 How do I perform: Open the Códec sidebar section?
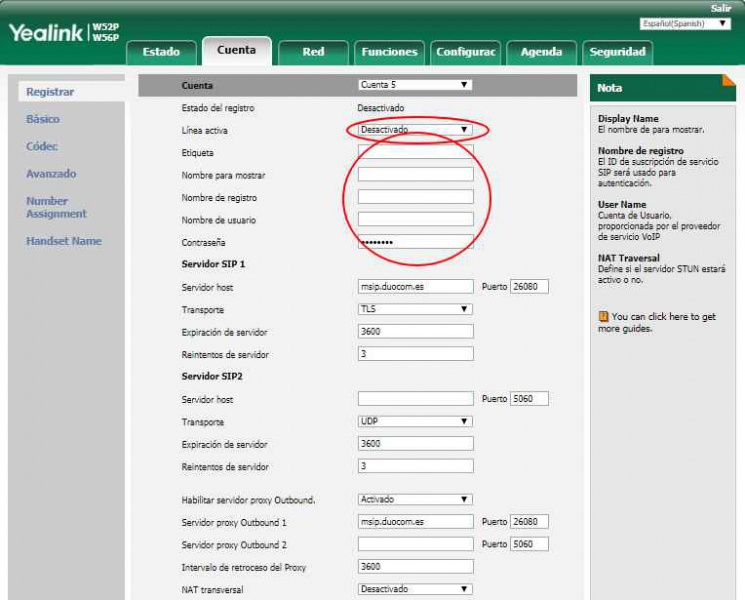(x=42, y=146)
